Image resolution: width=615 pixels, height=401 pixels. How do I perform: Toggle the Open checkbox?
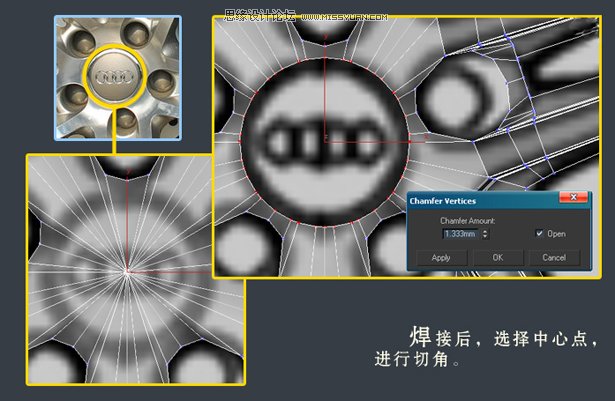(x=540, y=233)
